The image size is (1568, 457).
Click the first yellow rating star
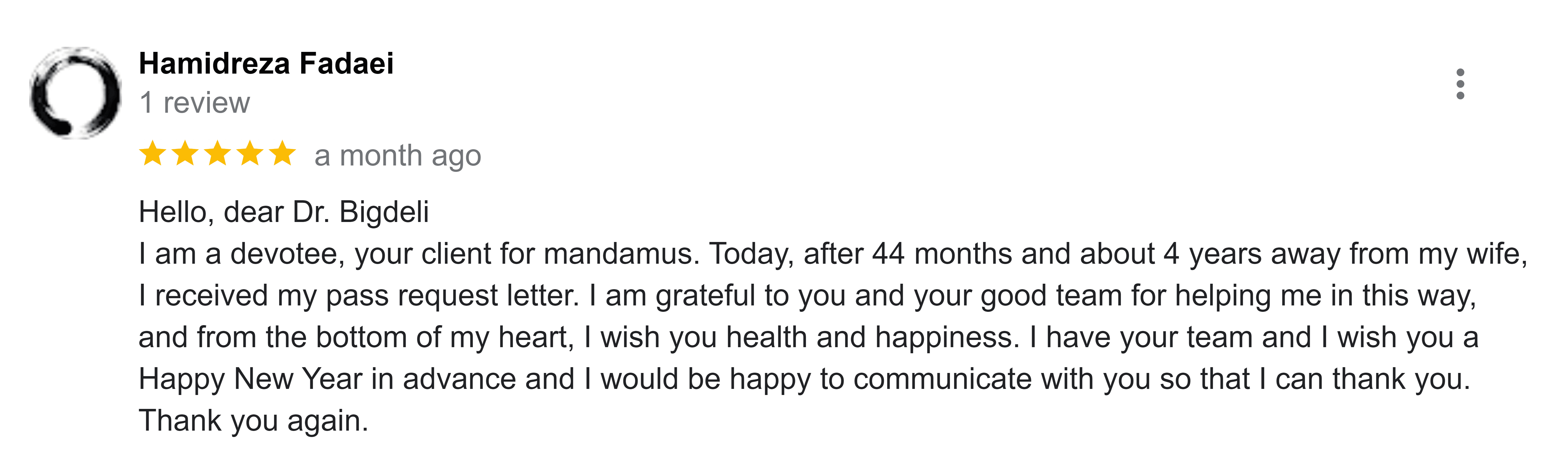coord(152,154)
